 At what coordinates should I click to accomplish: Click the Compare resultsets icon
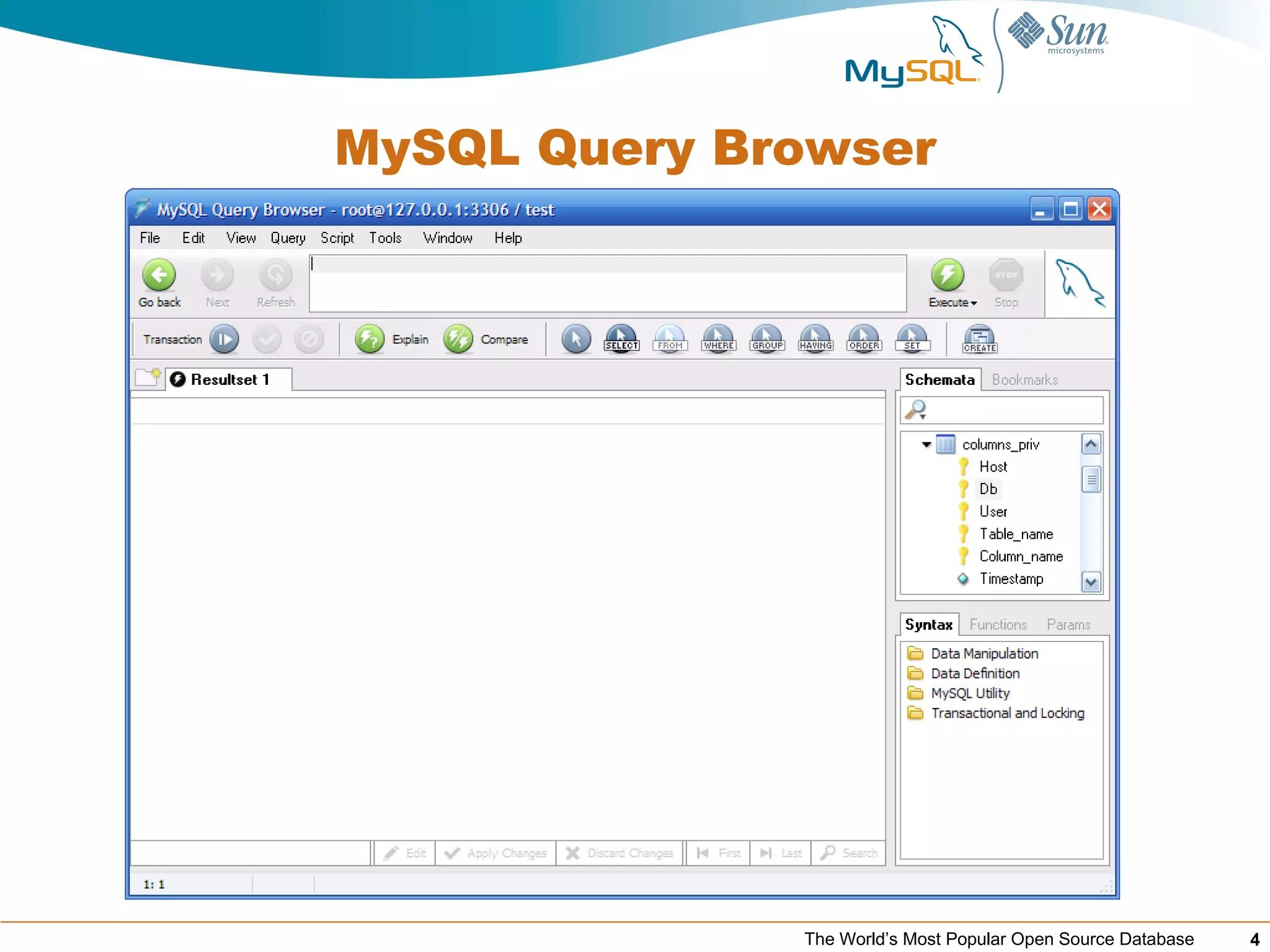tap(458, 340)
